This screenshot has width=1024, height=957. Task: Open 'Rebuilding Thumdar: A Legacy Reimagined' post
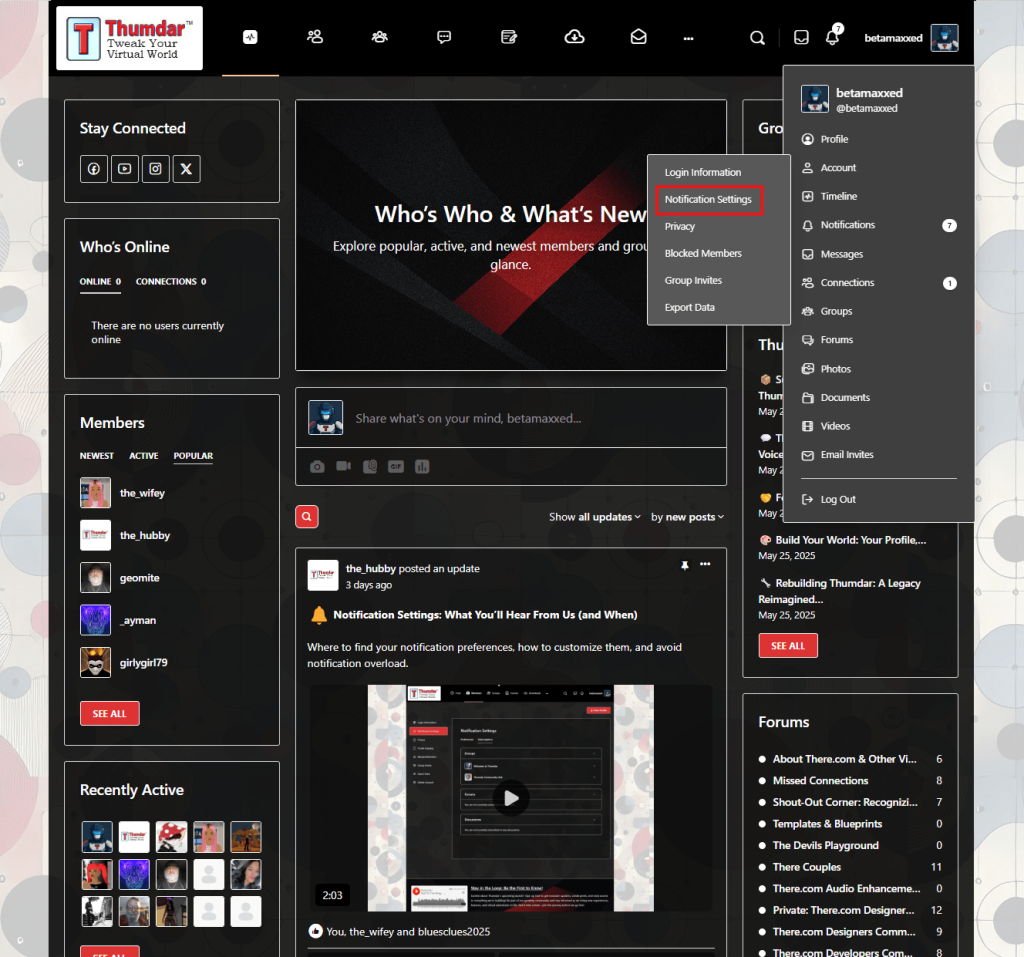(x=840, y=591)
